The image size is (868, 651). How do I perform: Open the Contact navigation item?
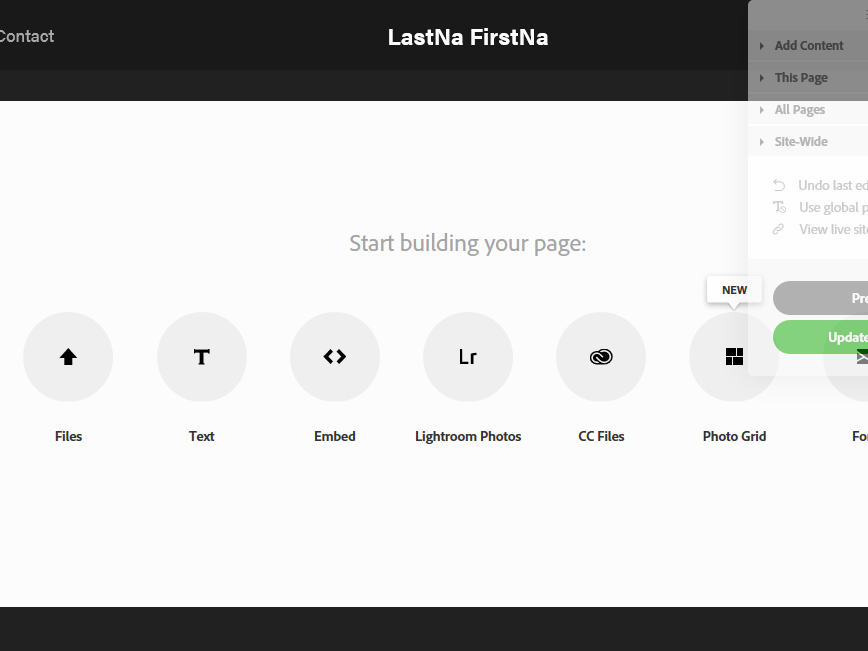(x=27, y=37)
